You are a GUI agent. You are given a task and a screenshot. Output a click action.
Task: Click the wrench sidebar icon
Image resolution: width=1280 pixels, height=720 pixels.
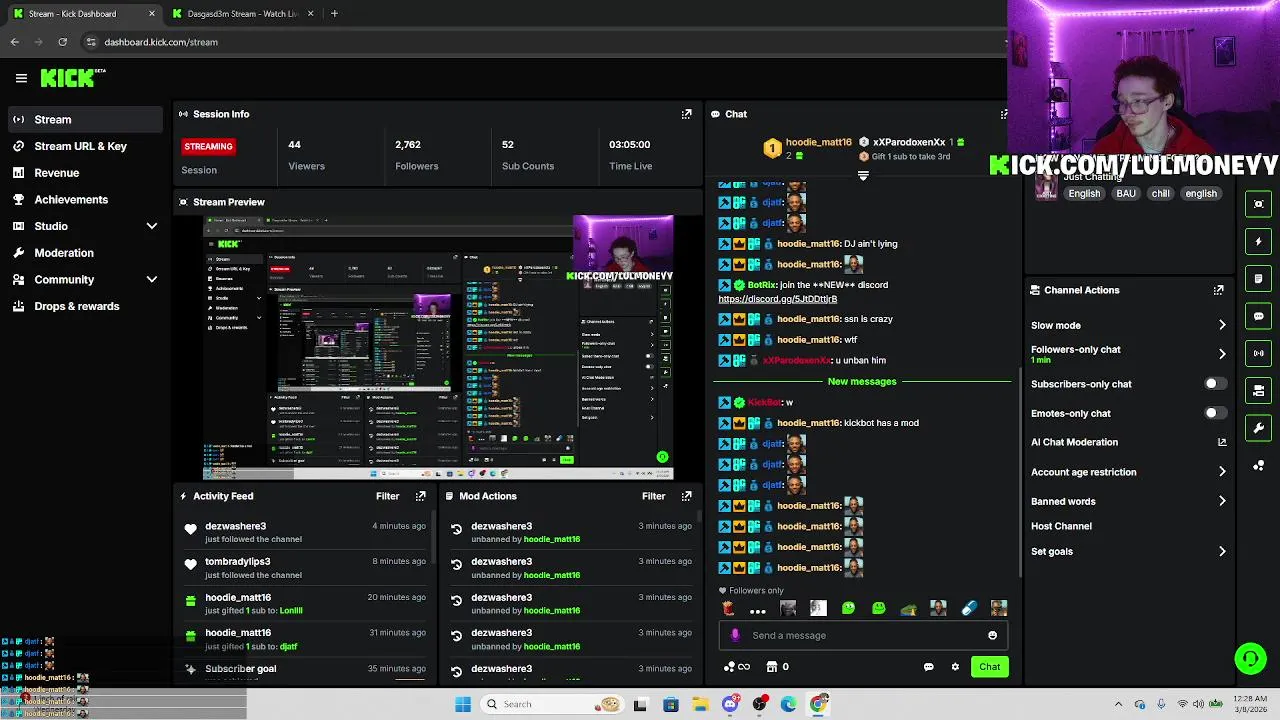pos(1258,428)
